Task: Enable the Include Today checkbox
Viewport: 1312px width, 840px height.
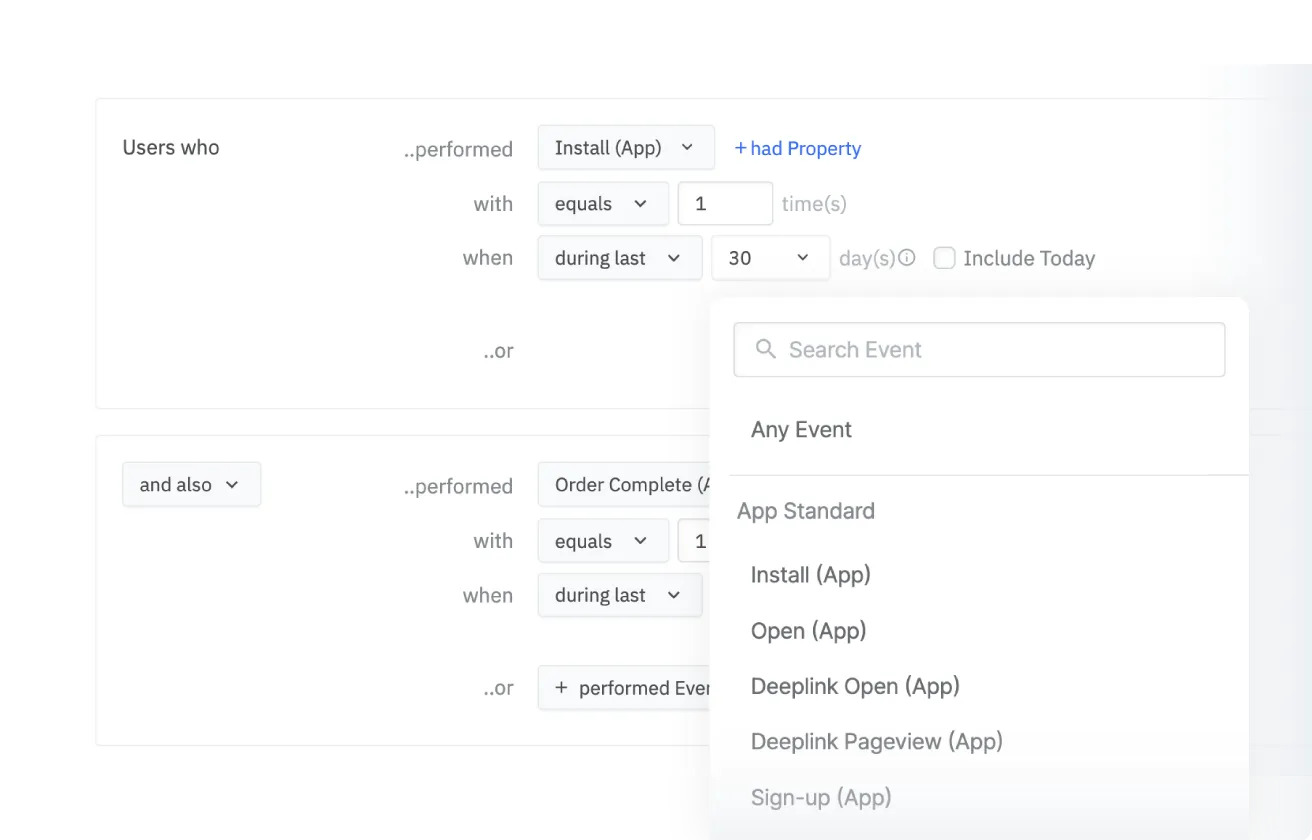Action: coord(944,257)
